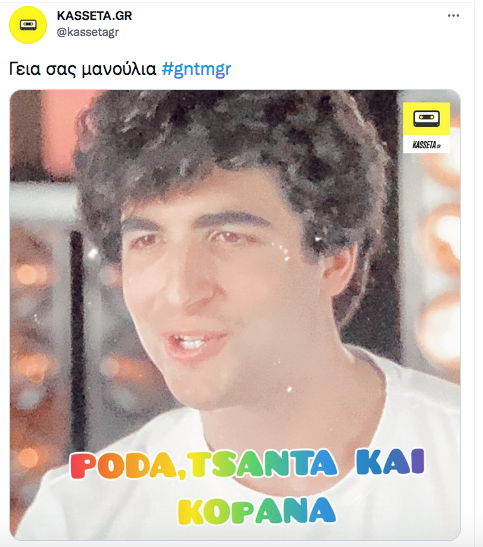
Task: Click the man's face in the image
Action: tap(223, 286)
